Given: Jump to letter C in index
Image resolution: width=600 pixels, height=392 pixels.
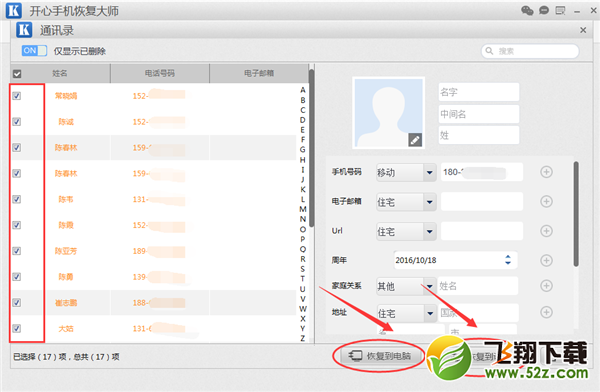Looking at the screenshot, I should point(303,110).
